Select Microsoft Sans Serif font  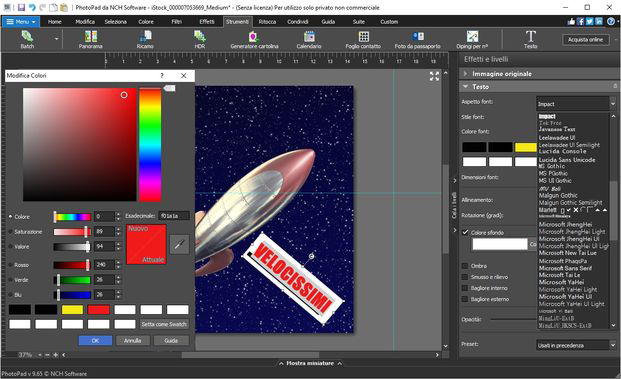[565, 268]
